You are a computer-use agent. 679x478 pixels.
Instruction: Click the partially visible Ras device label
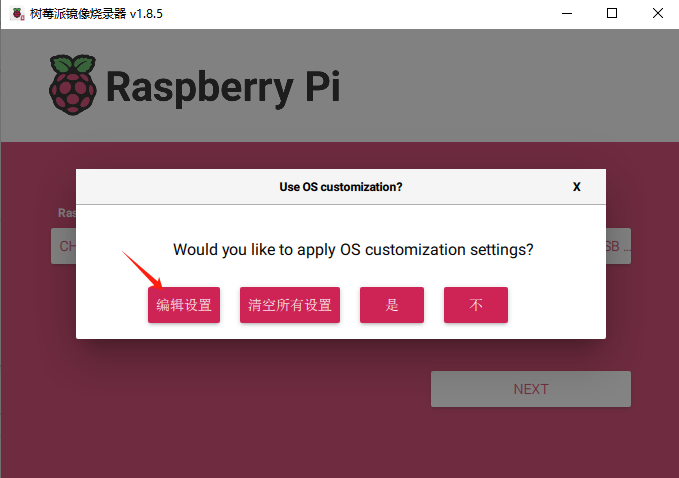click(67, 213)
